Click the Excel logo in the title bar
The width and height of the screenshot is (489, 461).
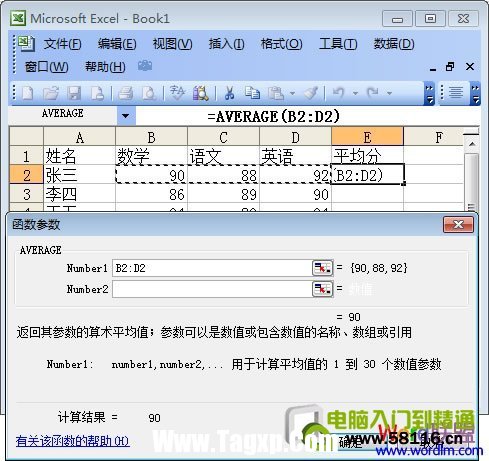[x=18, y=18]
